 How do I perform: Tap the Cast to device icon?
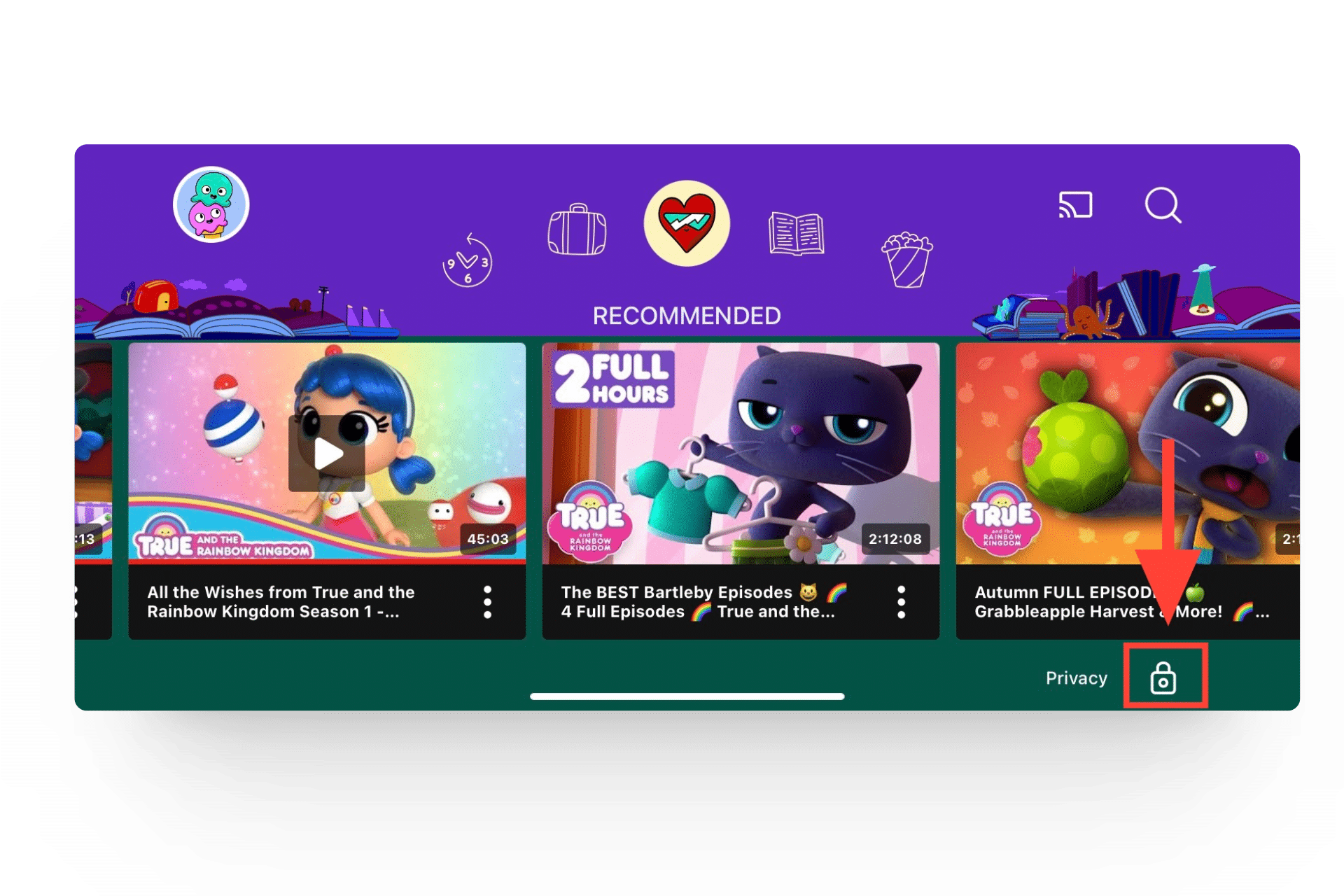[1075, 205]
